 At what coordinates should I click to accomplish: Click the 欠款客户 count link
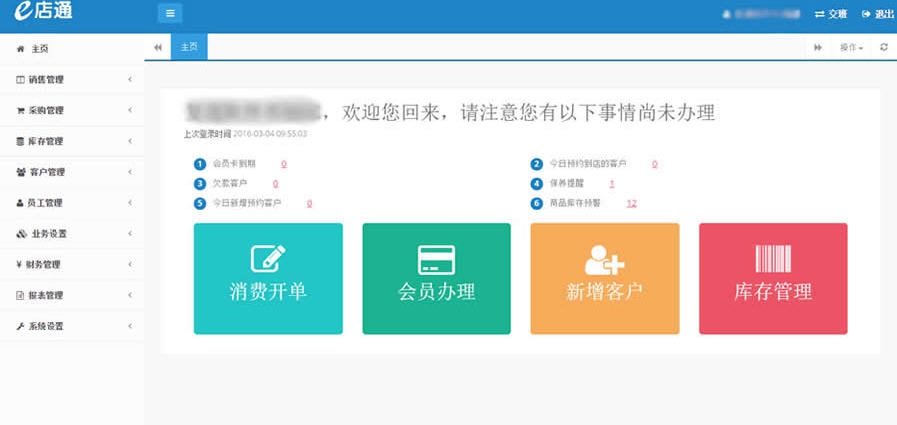(275, 184)
